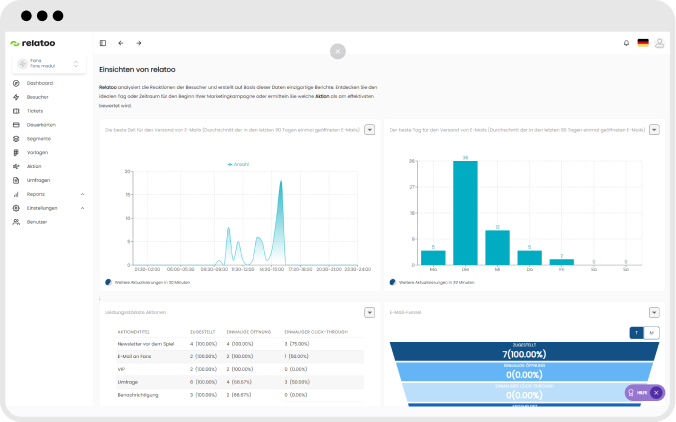Click the Tickets icon in sidebar
The width and height of the screenshot is (676, 422).
(x=16, y=111)
